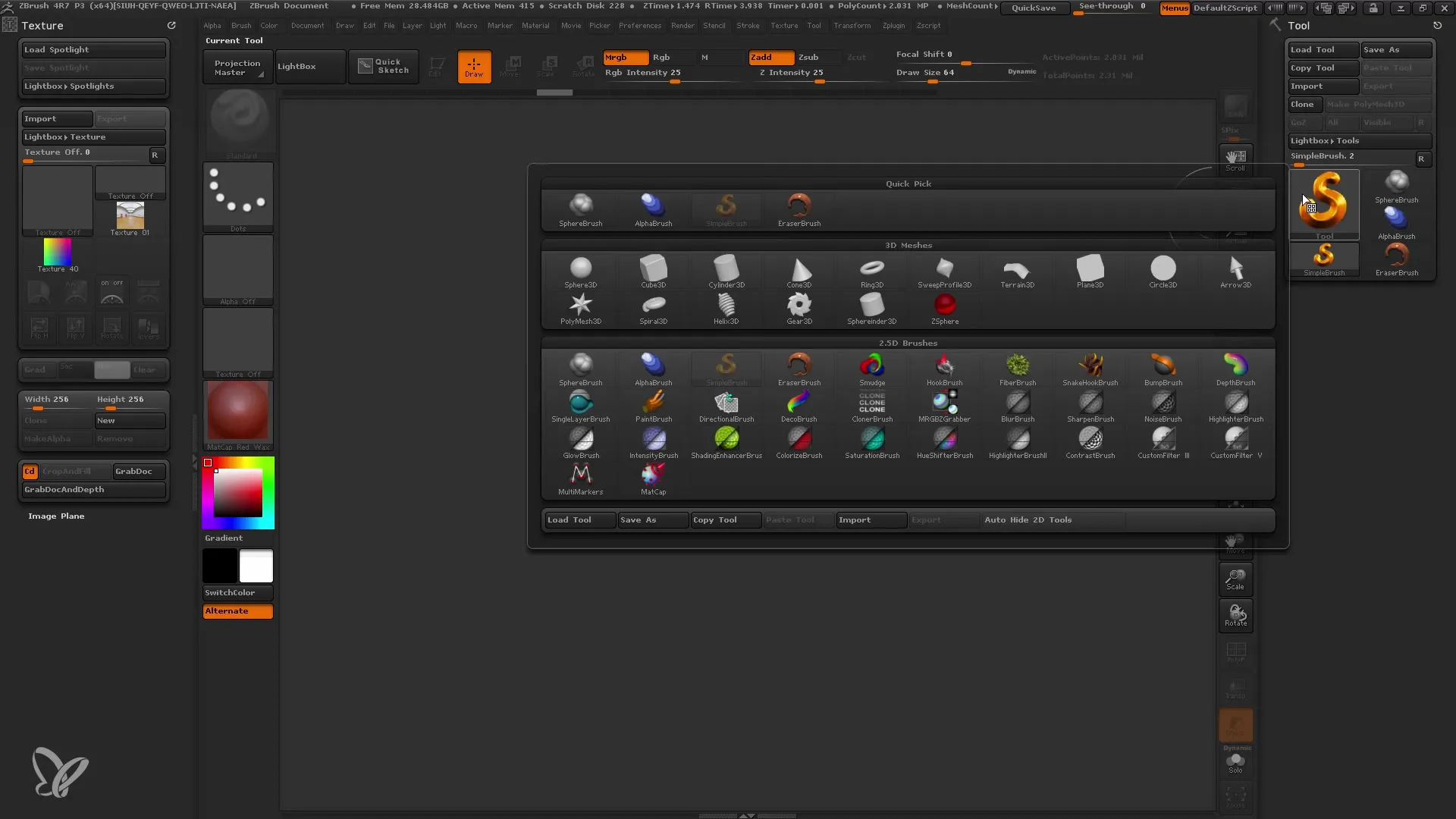The height and width of the screenshot is (819, 1456).
Task: Open the Render menu
Action: [x=682, y=26]
